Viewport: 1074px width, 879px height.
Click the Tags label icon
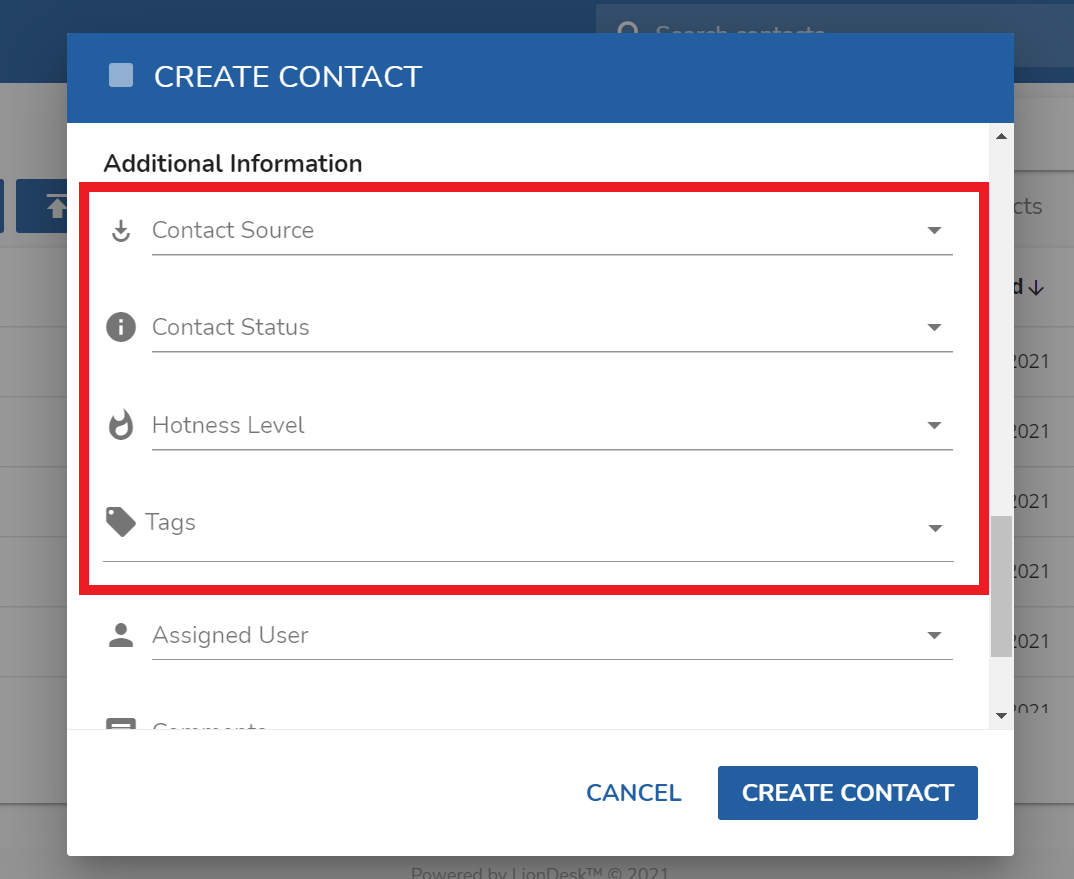[x=121, y=521]
